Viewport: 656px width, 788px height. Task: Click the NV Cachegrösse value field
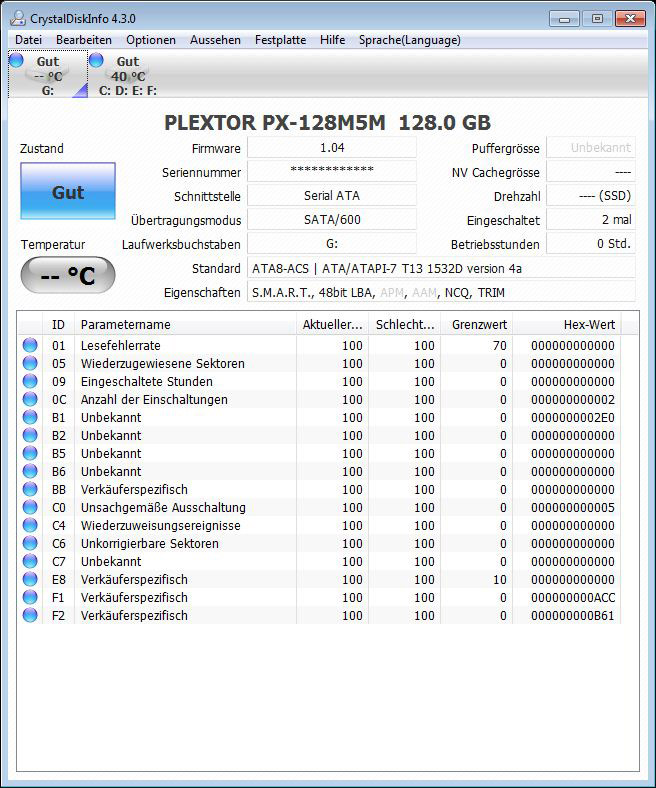[591, 171]
